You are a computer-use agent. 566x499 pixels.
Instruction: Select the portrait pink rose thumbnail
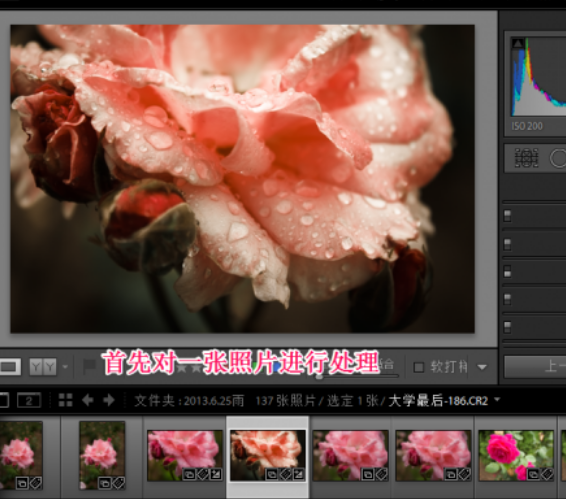point(102,456)
